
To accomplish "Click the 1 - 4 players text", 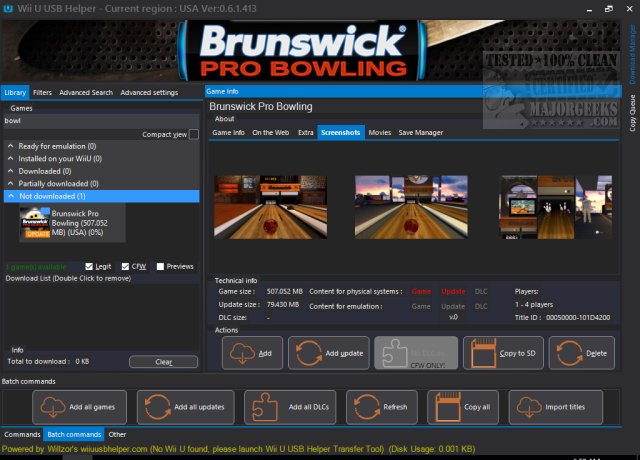I will 534,304.
